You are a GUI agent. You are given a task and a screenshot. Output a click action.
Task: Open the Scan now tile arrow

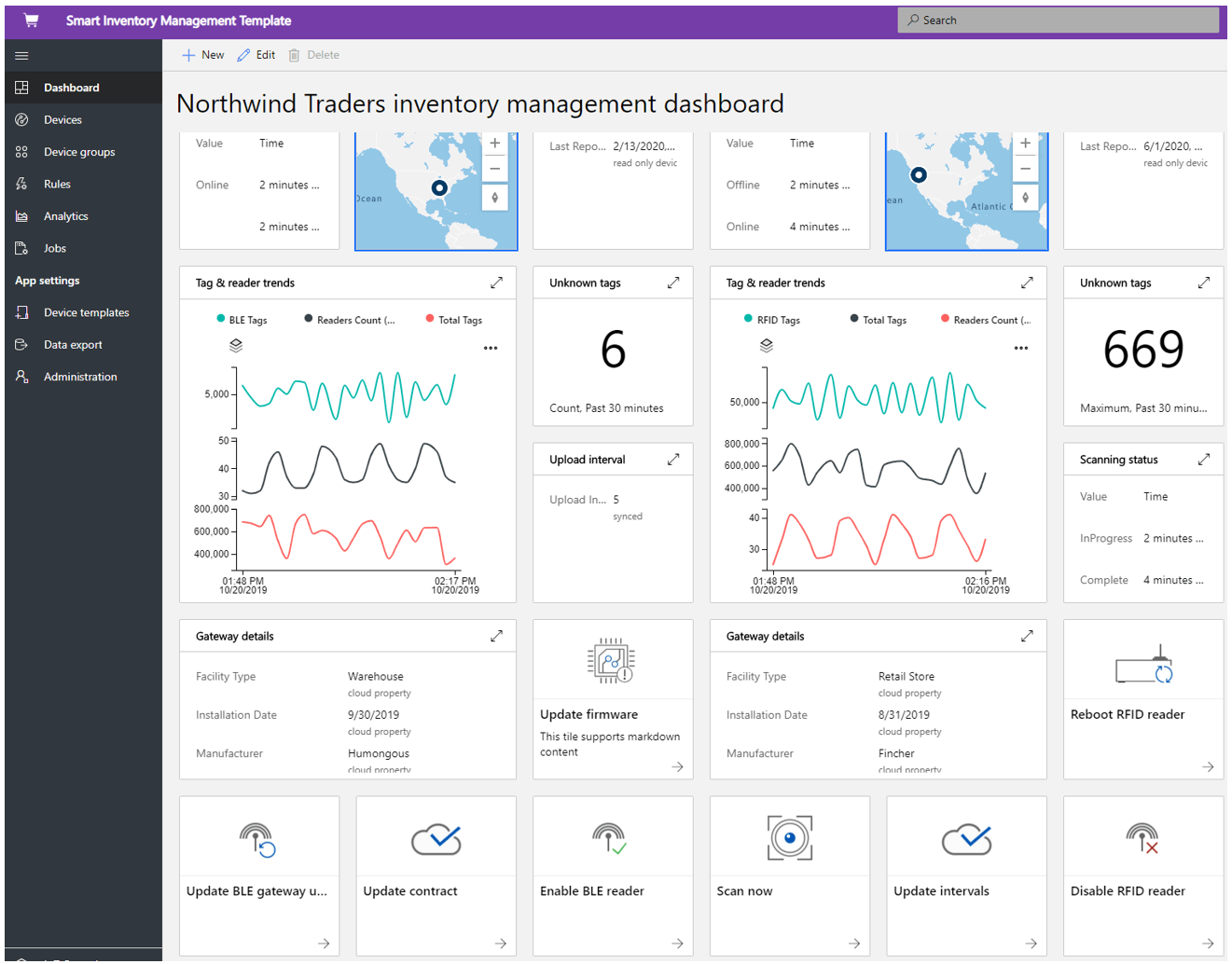click(854, 943)
